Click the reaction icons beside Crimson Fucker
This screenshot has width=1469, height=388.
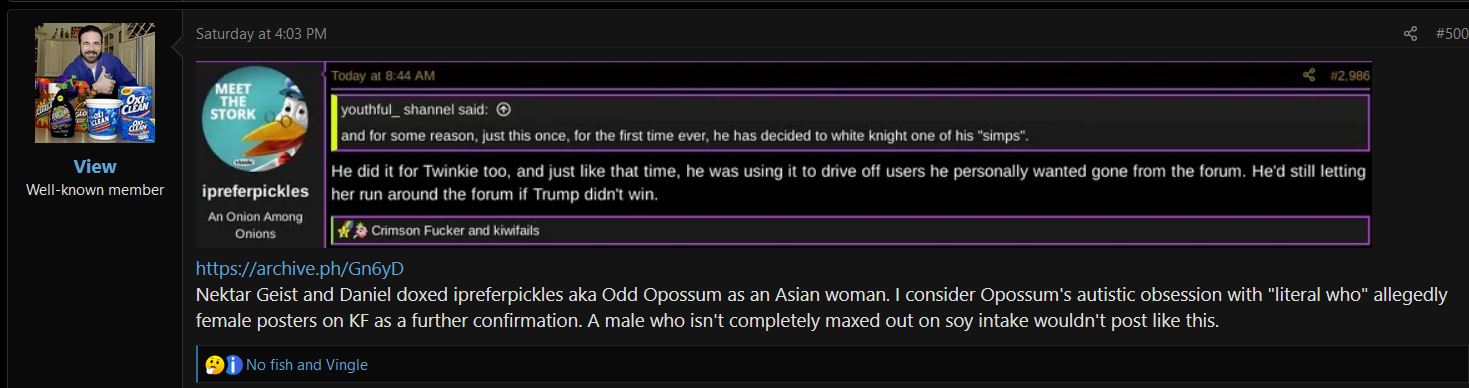click(352, 230)
